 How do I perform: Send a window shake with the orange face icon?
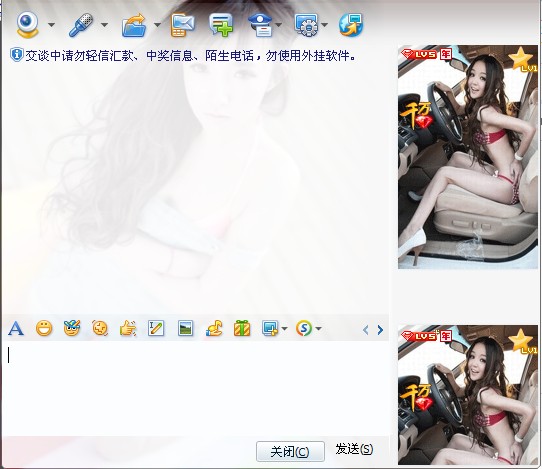tap(100, 328)
